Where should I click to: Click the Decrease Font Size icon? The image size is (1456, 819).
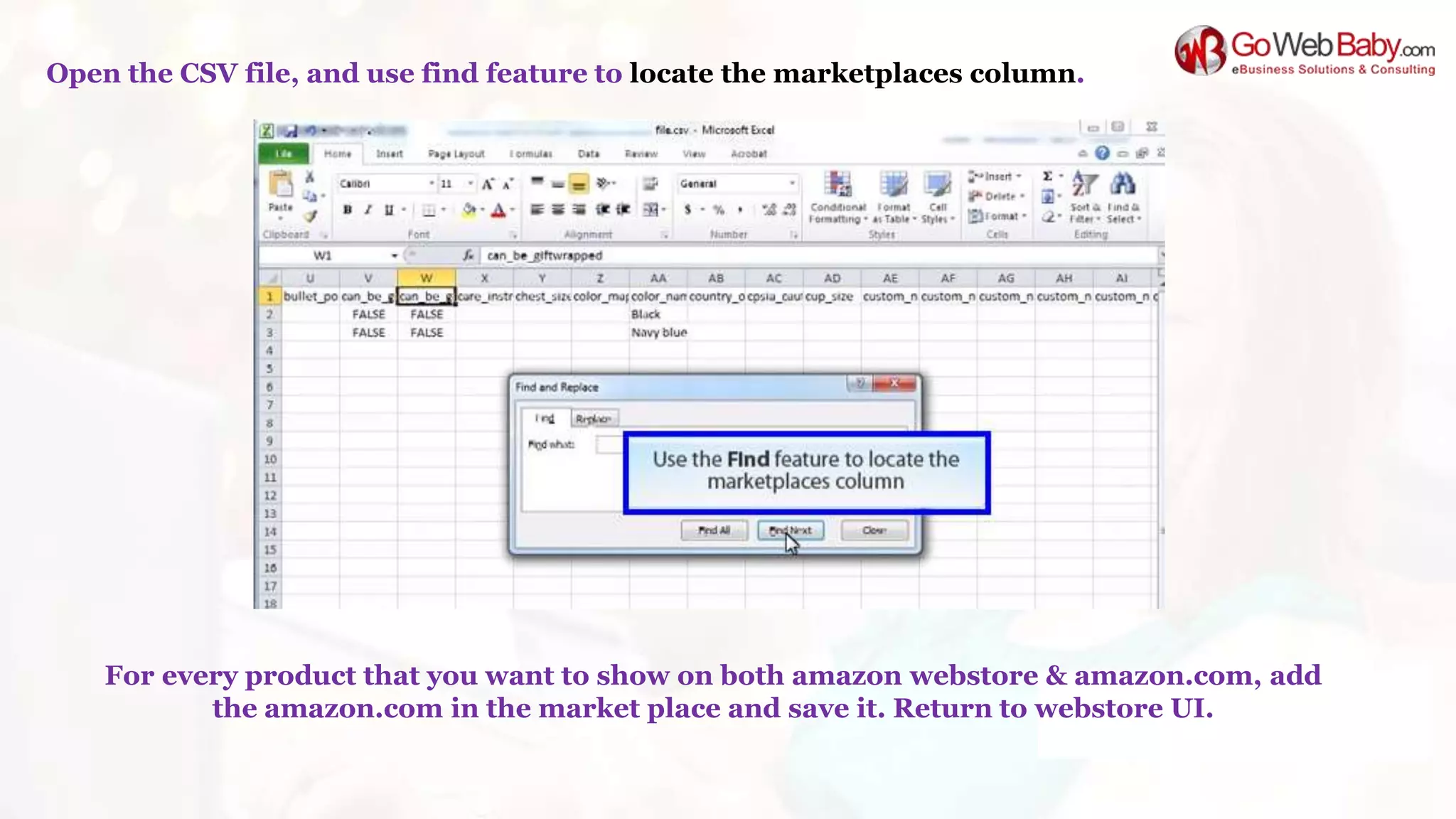508,184
